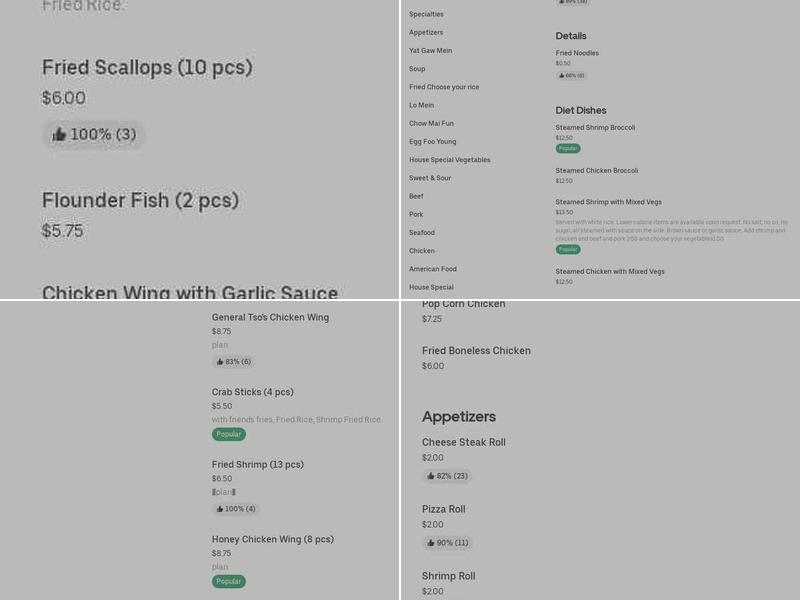Choose the Shrimp Roll appetizer
This screenshot has width=800, height=600.
click(448, 576)
